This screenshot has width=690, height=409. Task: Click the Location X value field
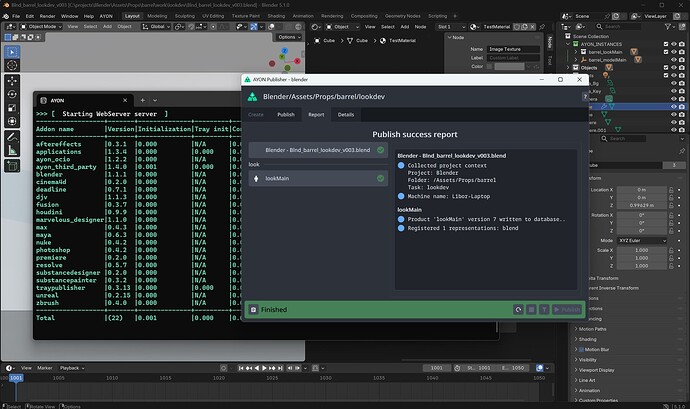[x=642, y=190]
